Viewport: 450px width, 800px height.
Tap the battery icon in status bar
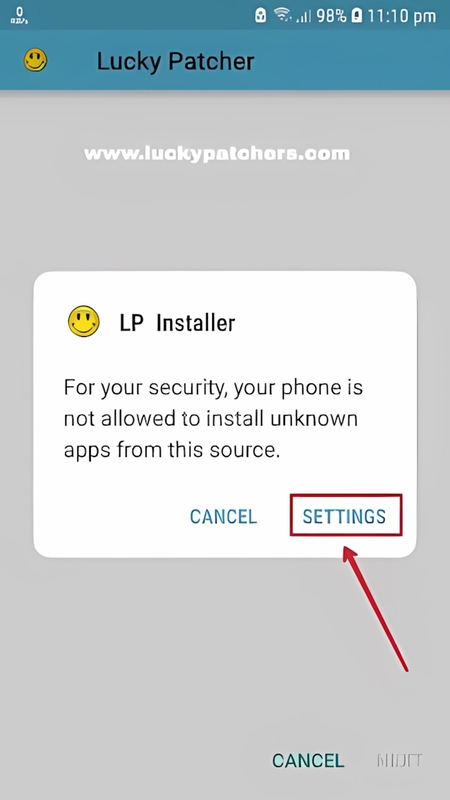coord(357,15)
